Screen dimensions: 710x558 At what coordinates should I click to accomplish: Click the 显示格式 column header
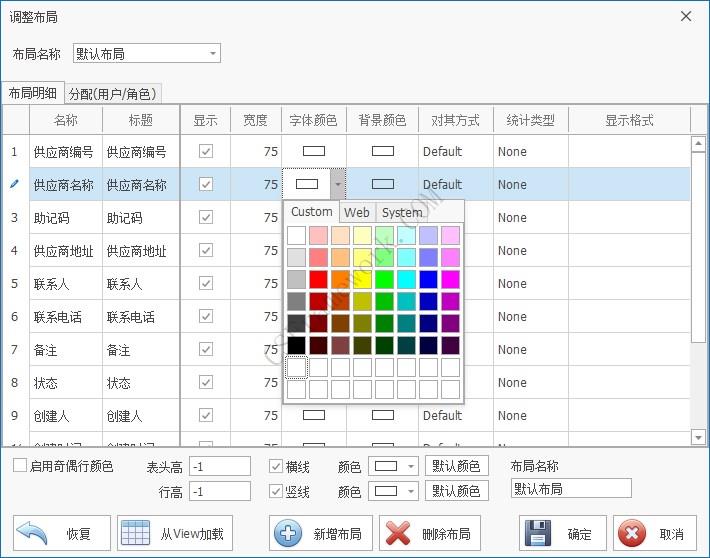[x=629, y=120]
